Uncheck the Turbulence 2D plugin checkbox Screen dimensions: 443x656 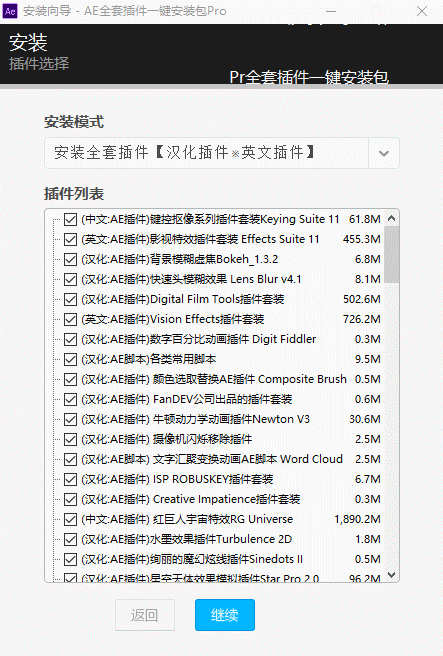pyautogui.click(x=70, y=539)
